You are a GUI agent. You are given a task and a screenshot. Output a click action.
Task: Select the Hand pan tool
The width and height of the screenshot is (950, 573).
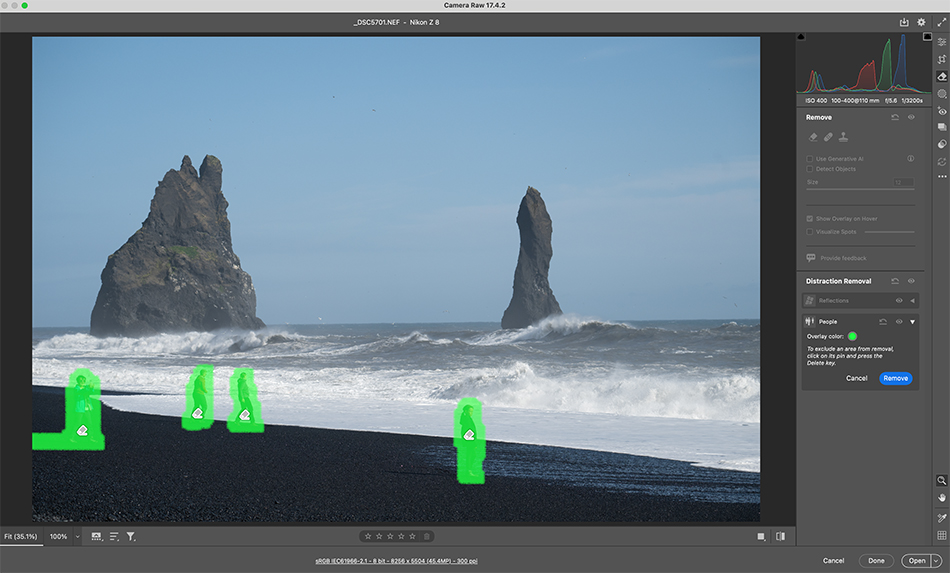(x=942, y=497)
